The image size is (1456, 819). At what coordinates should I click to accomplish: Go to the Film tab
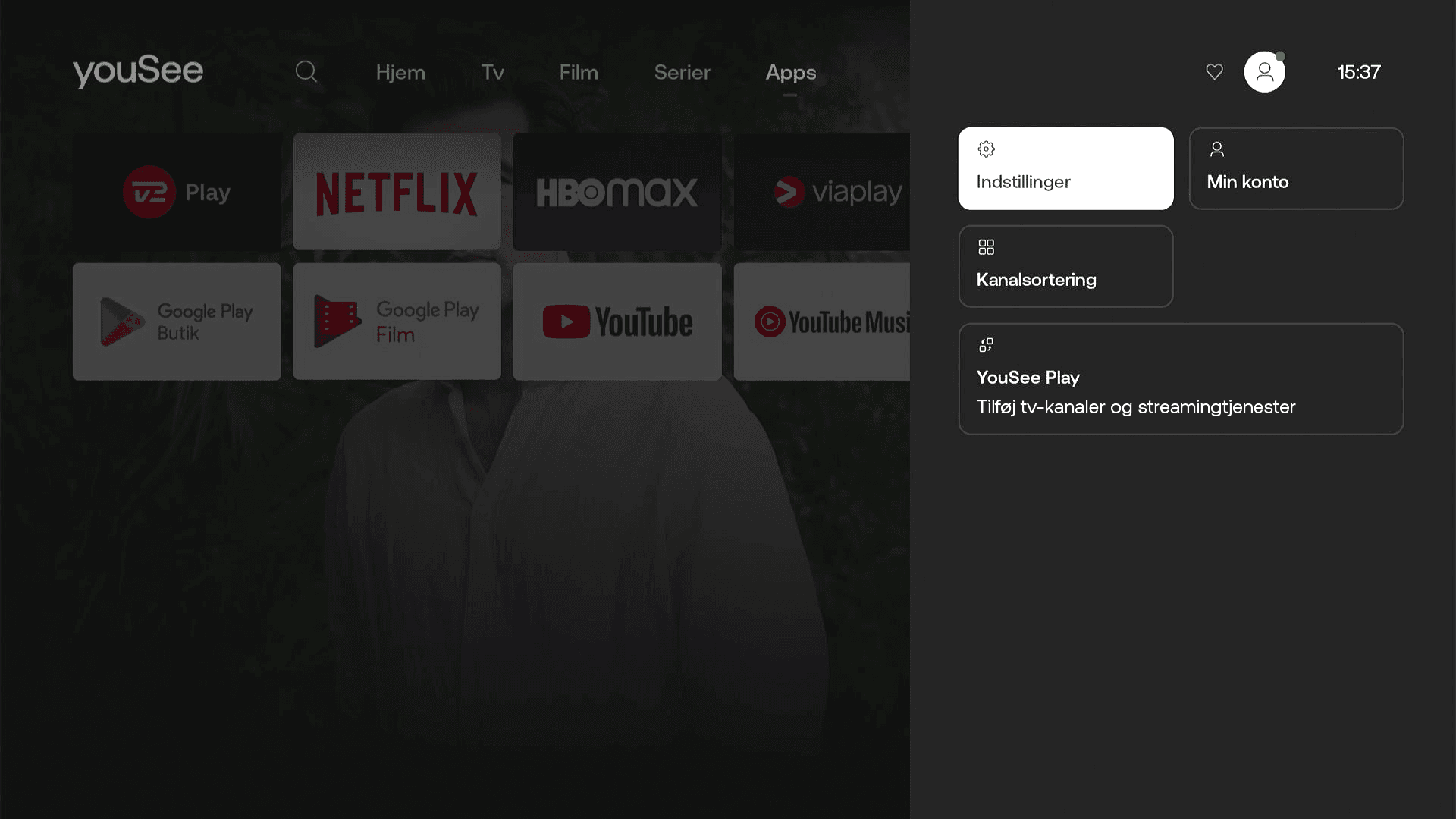tap(579, 73)
